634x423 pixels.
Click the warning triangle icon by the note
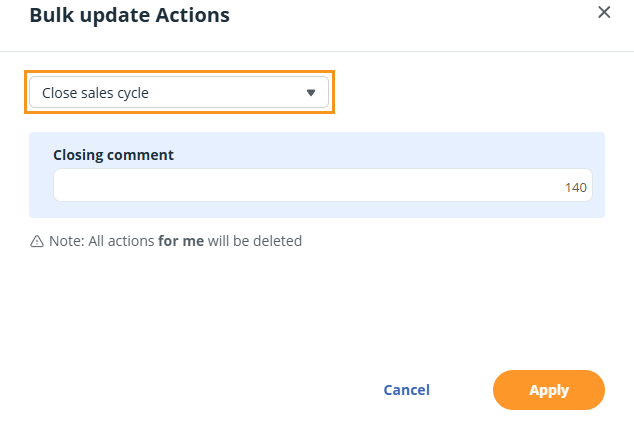37,241
